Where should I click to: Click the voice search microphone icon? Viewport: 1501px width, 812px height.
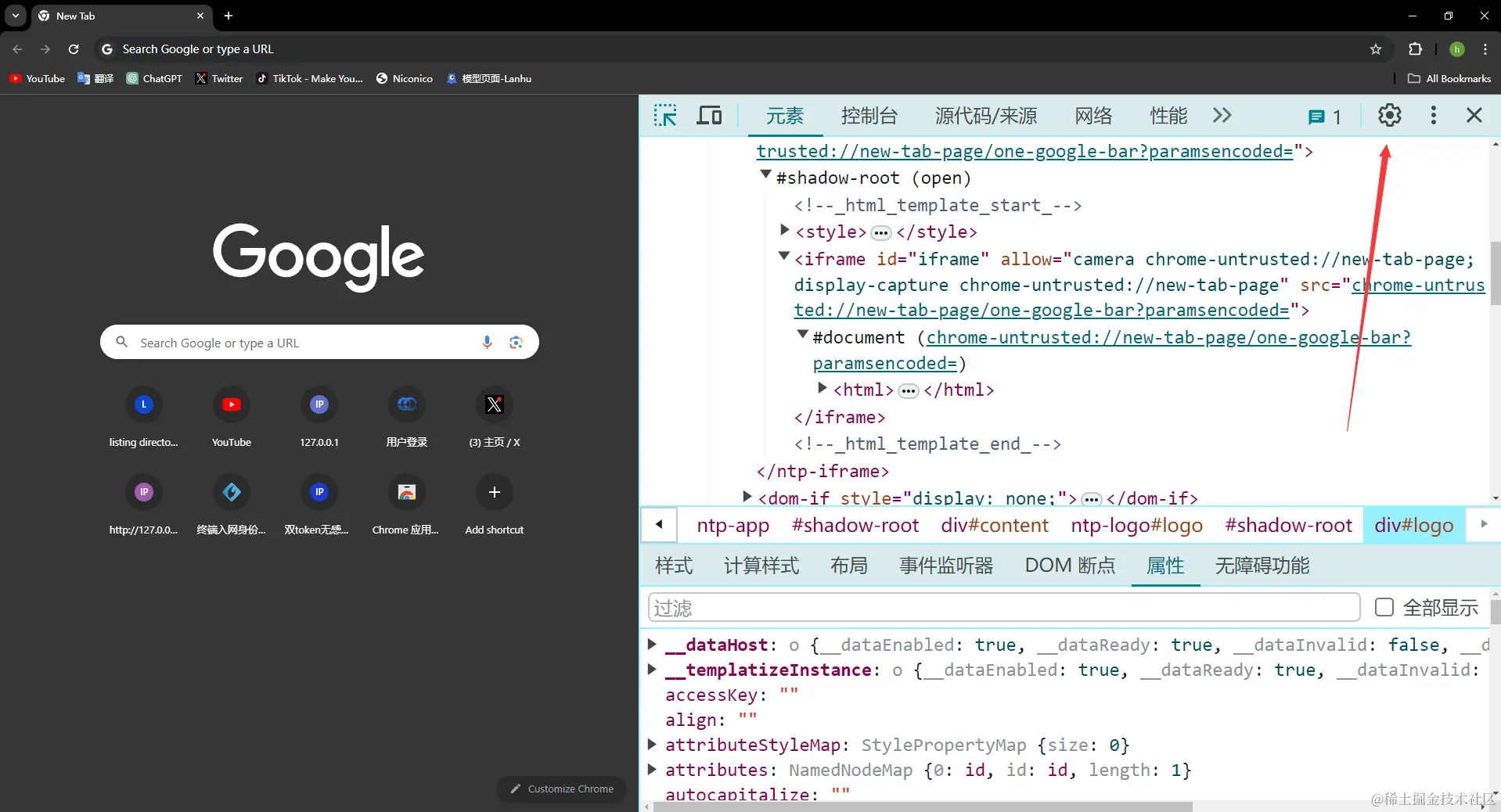tap(487, 343)
